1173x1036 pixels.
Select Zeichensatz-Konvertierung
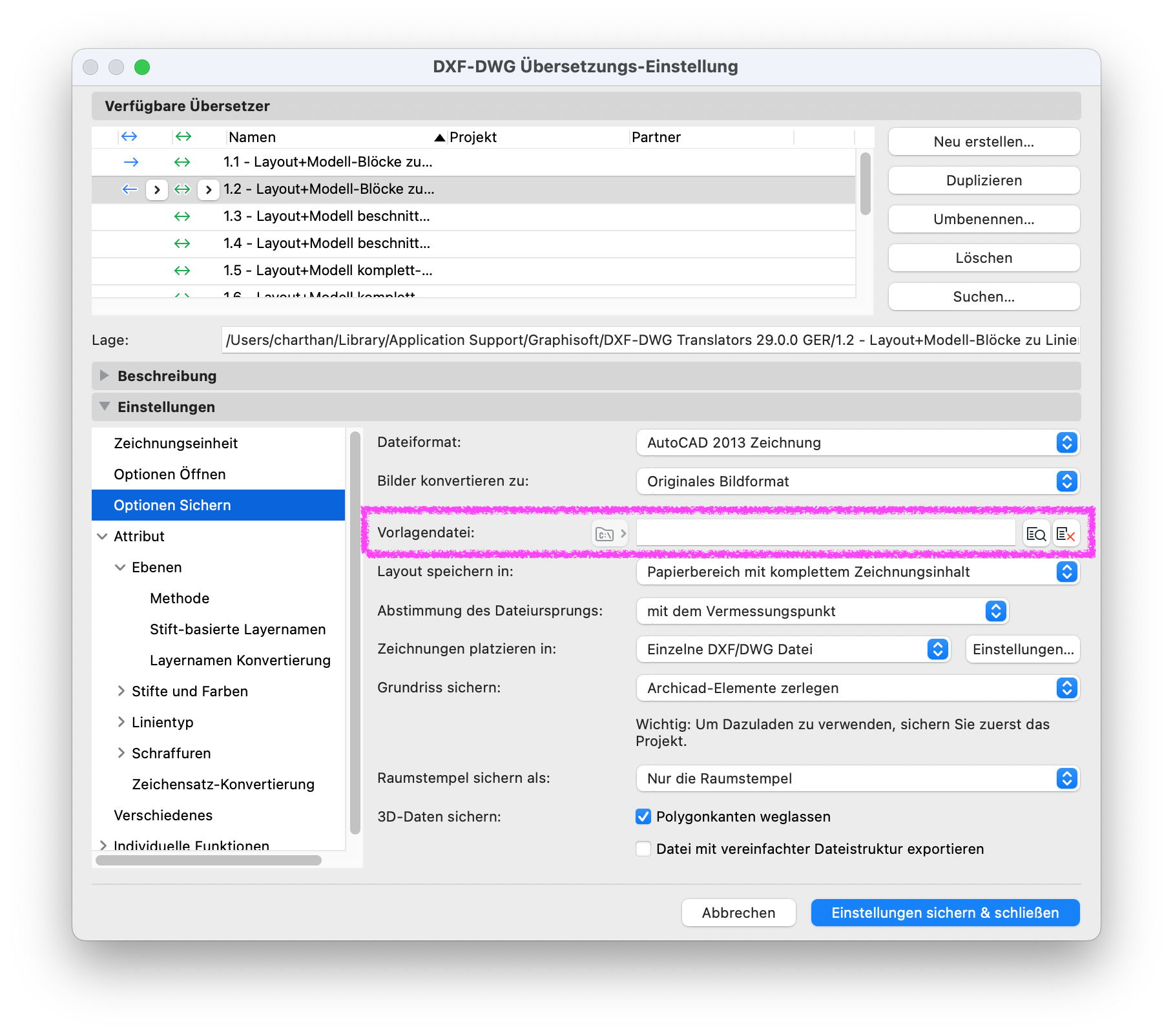(218, 784)
